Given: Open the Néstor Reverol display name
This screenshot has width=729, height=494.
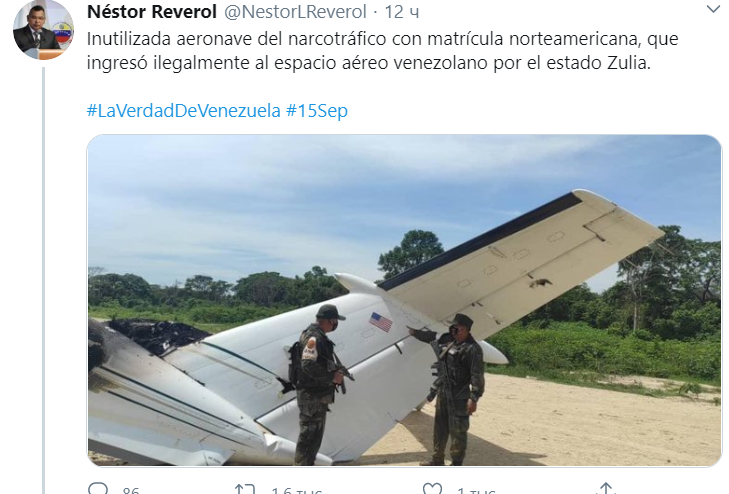Looking at the screenshot, I should [152, 12].
